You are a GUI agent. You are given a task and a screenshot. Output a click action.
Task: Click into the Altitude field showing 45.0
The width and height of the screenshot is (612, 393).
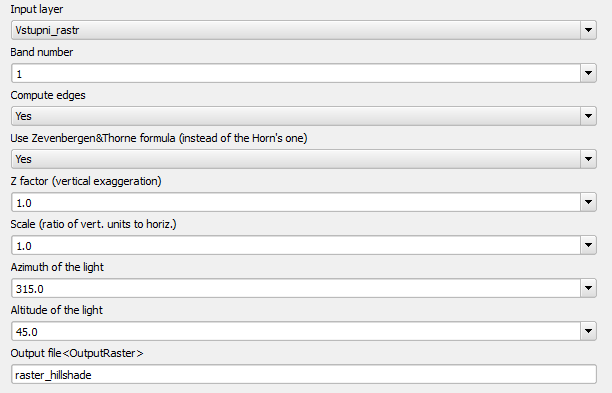(x=296, y=331)
